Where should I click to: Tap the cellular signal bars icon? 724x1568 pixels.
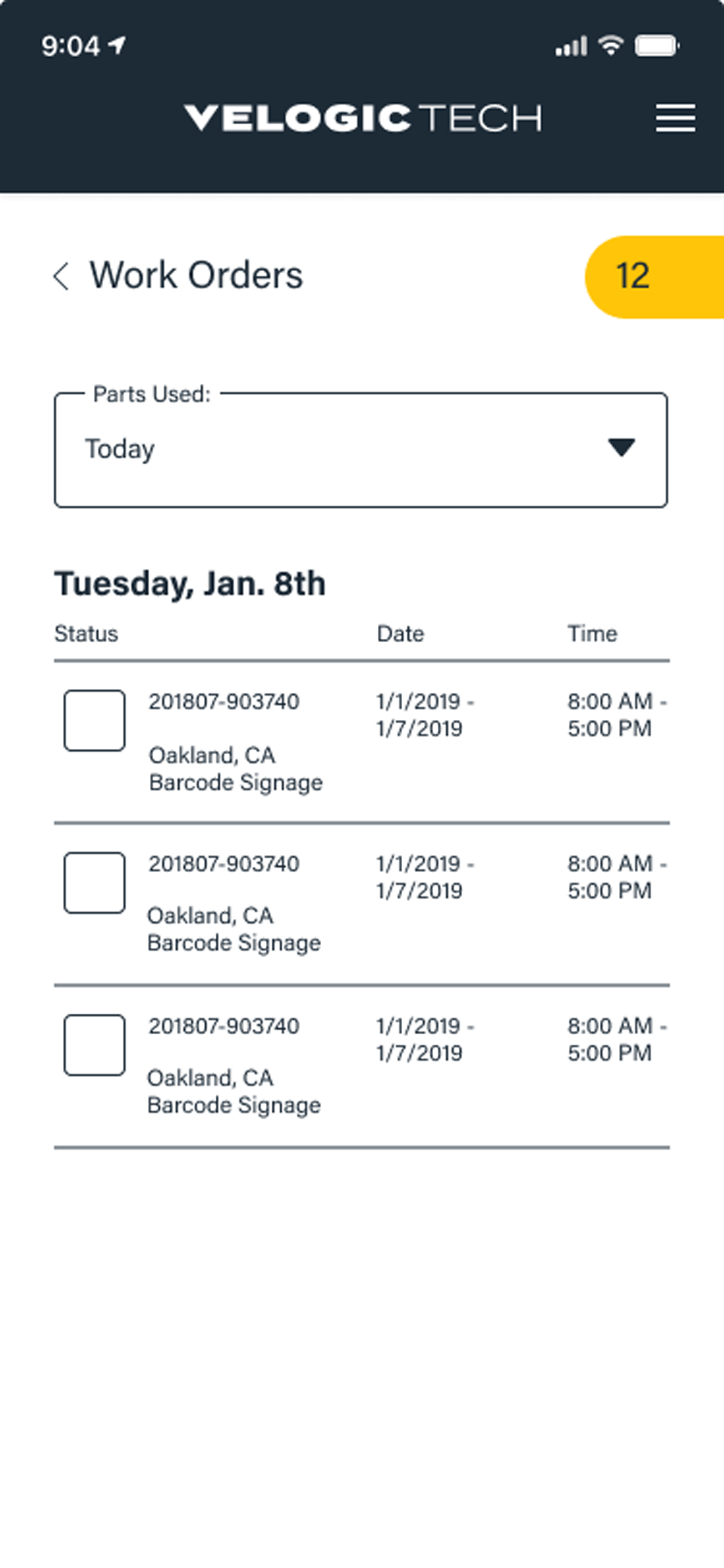click(x=571, y=46)
